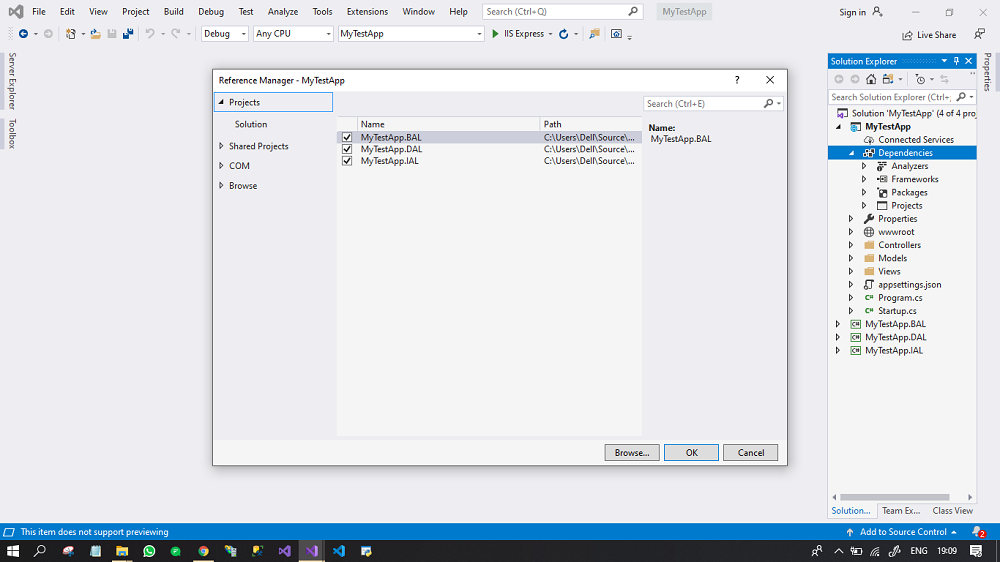Click the Live Share icon
This screenshot has width=1000, height=562.
coord(907,35)
